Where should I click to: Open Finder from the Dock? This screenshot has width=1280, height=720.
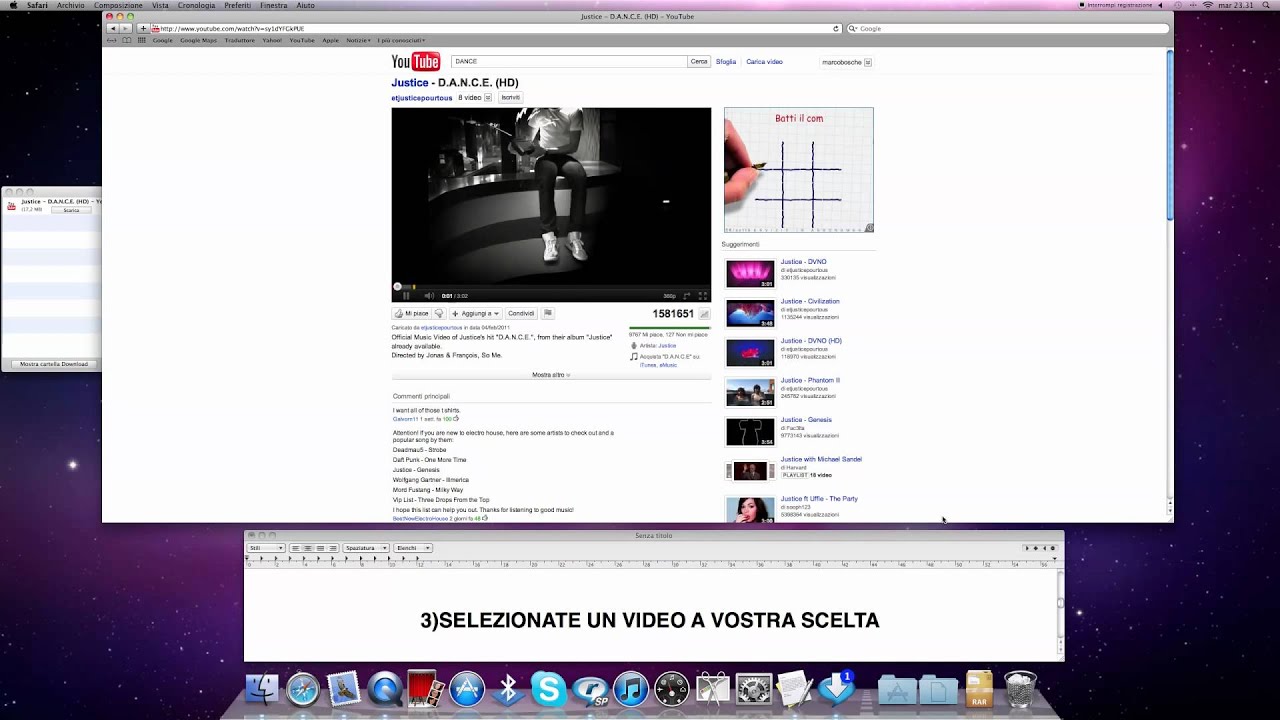[262, 689]
